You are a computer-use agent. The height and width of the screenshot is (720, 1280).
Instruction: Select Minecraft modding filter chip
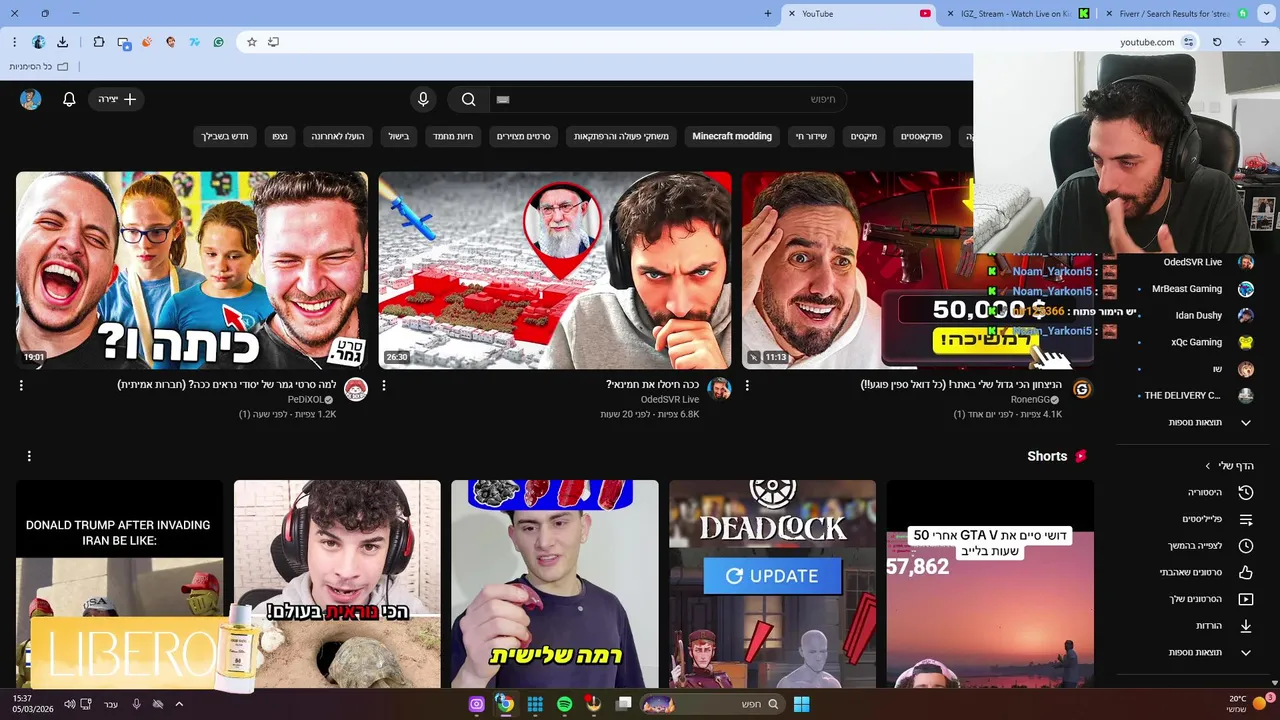pos(732,136)
